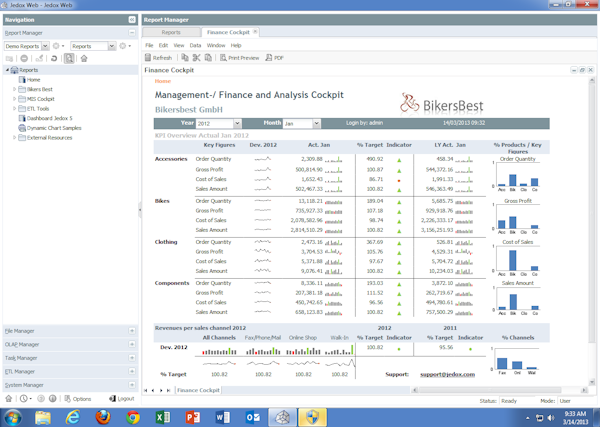
Task: Go to first sheet with navigation arrow
Action: [x=145, y=390]
